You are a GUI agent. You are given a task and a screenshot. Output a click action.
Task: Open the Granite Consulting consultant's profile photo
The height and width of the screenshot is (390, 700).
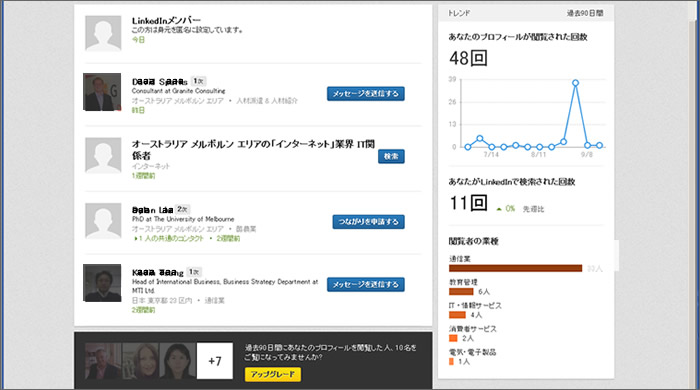(102, 92)
